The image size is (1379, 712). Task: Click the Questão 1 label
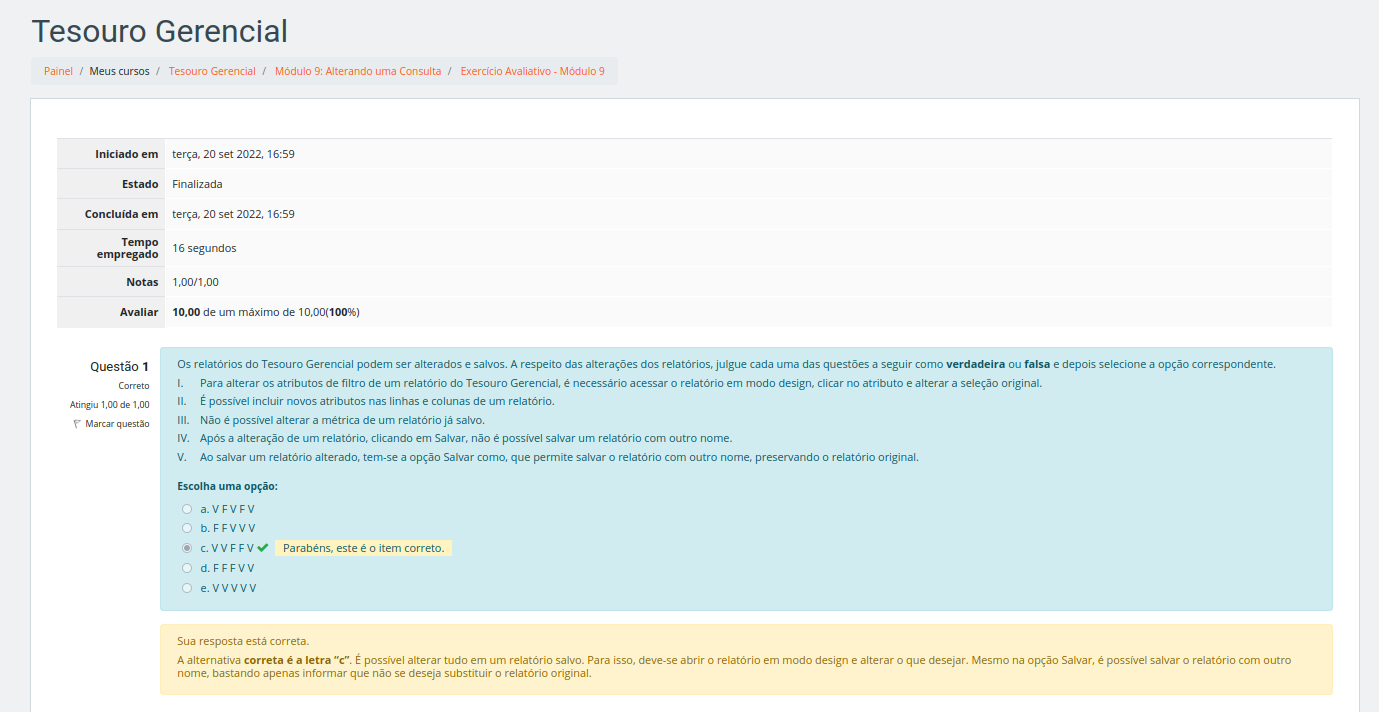tap(120, 367)
